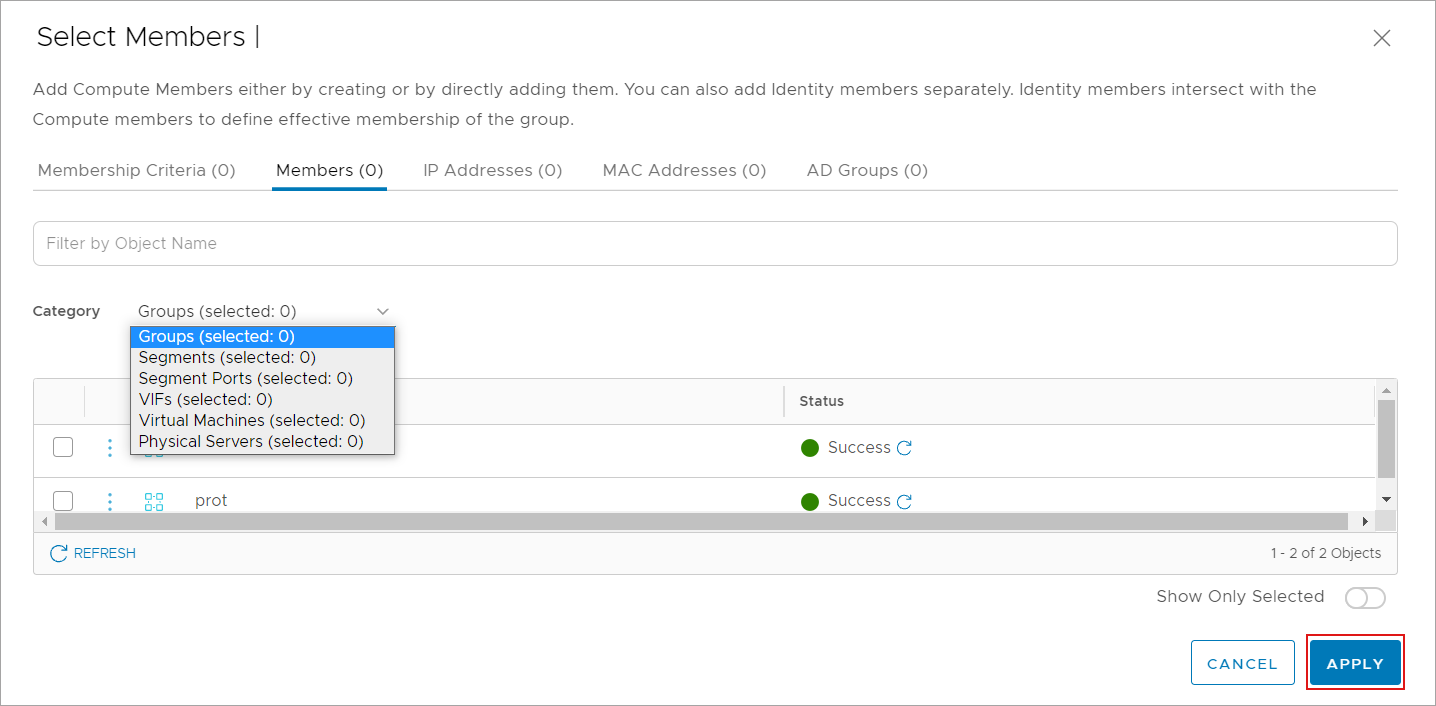This screenshot has width=1436, height=706.
Task: Click the CANCEL button
Action: [1242, 663]
